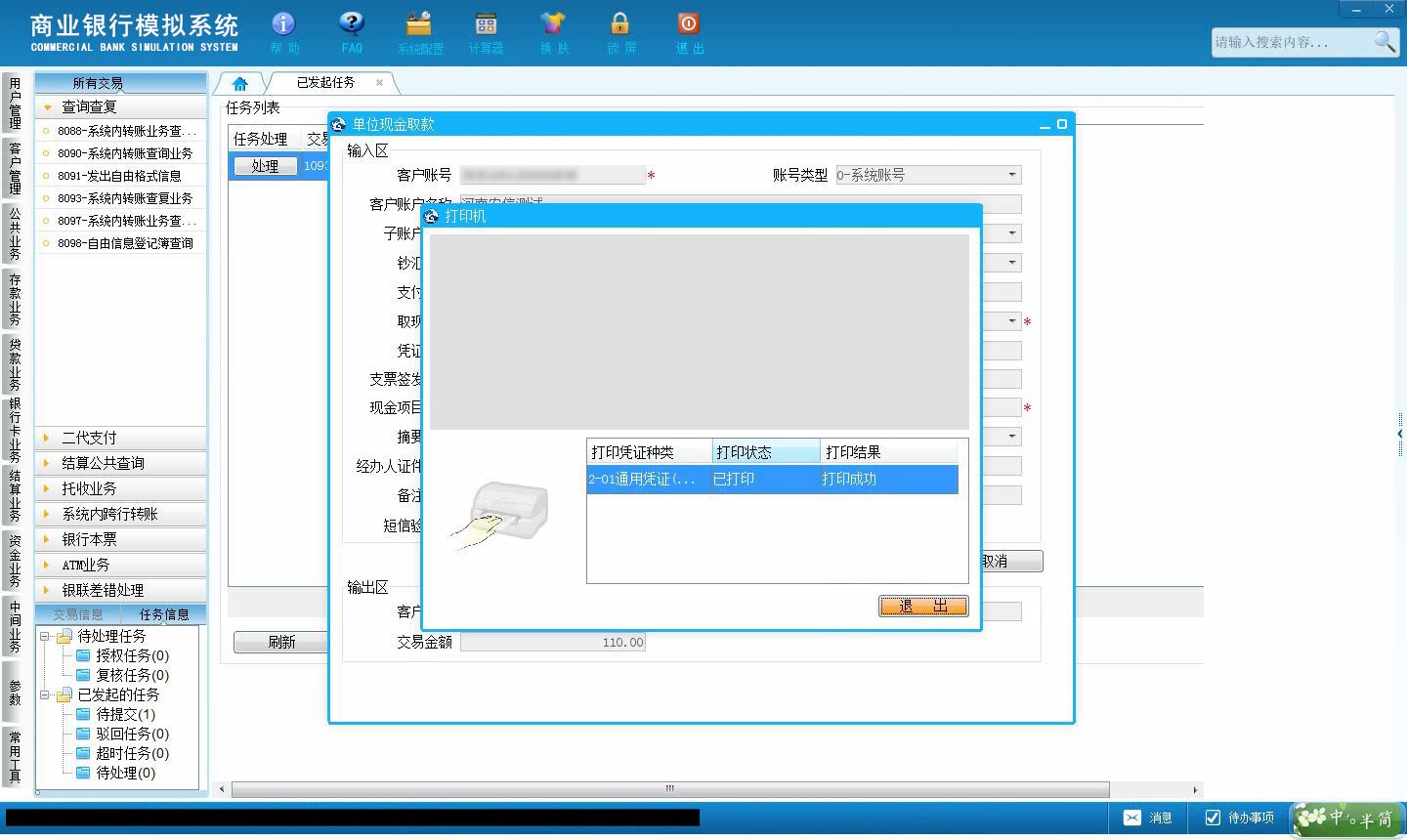Open the 授权任务(0) folder icon
1407x840 pixels.
(84, 655)
